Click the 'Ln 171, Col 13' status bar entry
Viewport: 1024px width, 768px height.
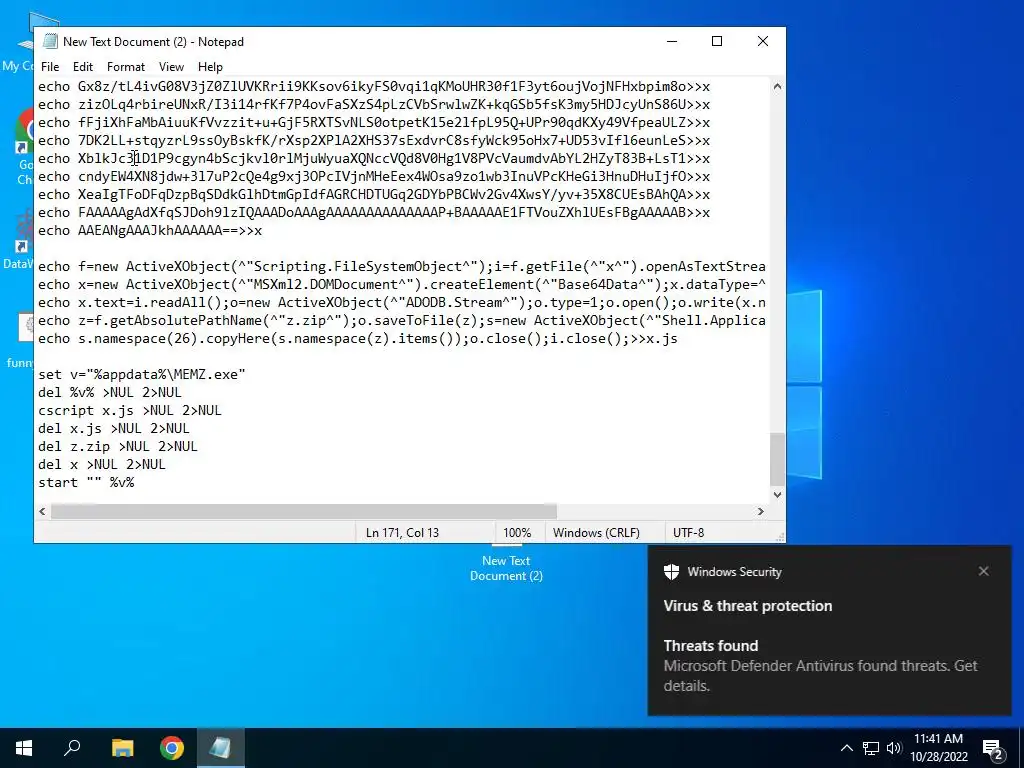pyautogui.click(x=402, y=532)
